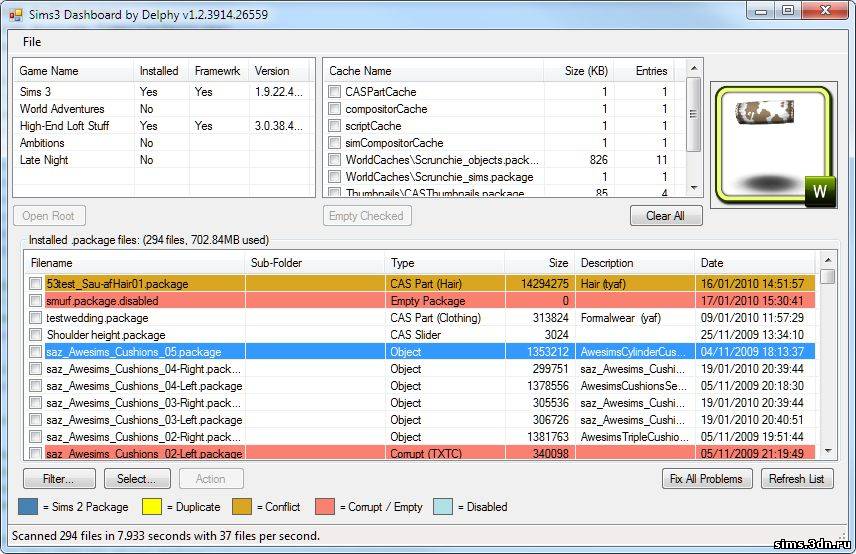Select the World Adventures game row
856x554 pixels.
(162, 109)
